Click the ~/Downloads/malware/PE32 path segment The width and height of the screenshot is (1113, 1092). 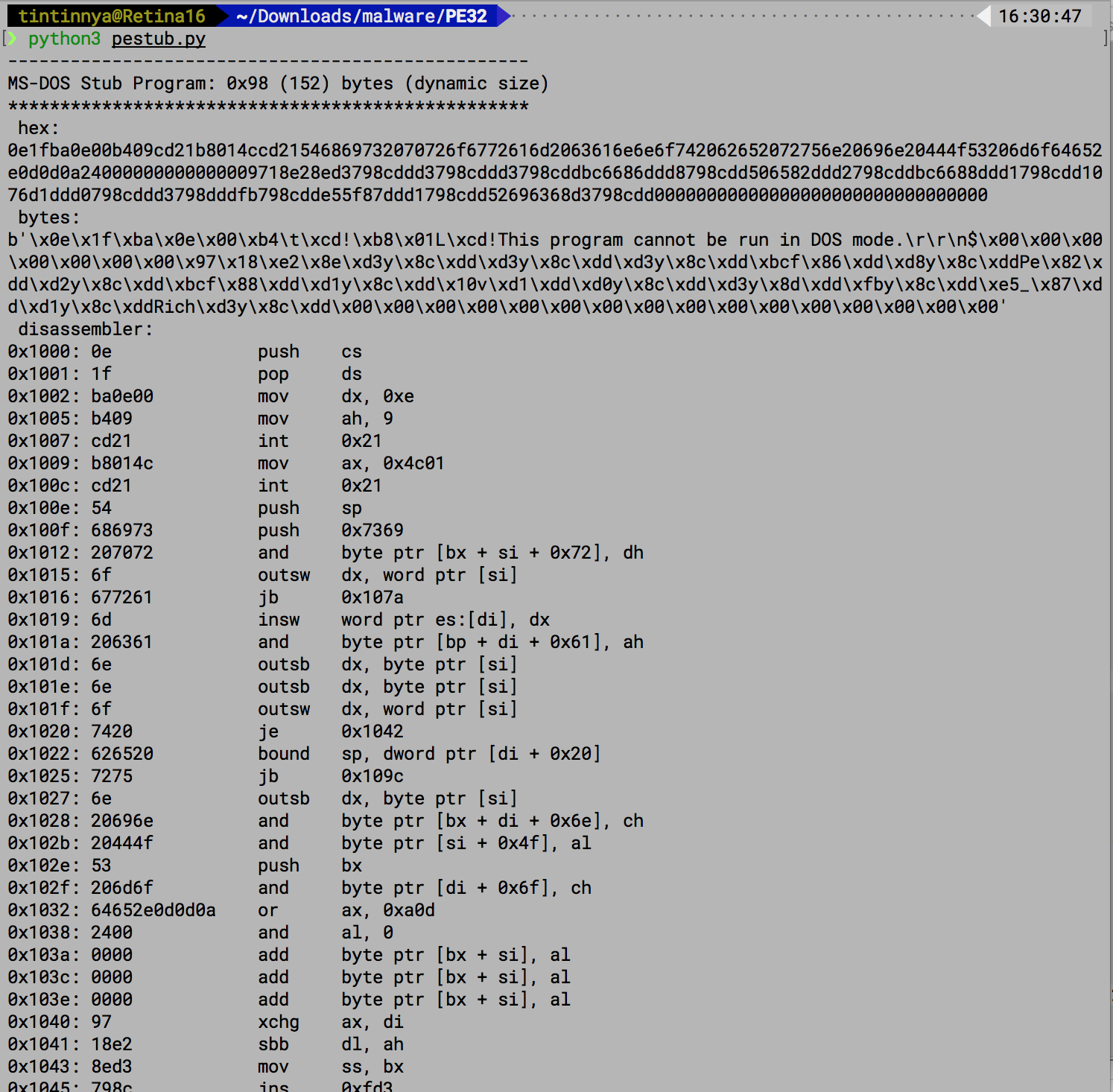click(361, 16)
